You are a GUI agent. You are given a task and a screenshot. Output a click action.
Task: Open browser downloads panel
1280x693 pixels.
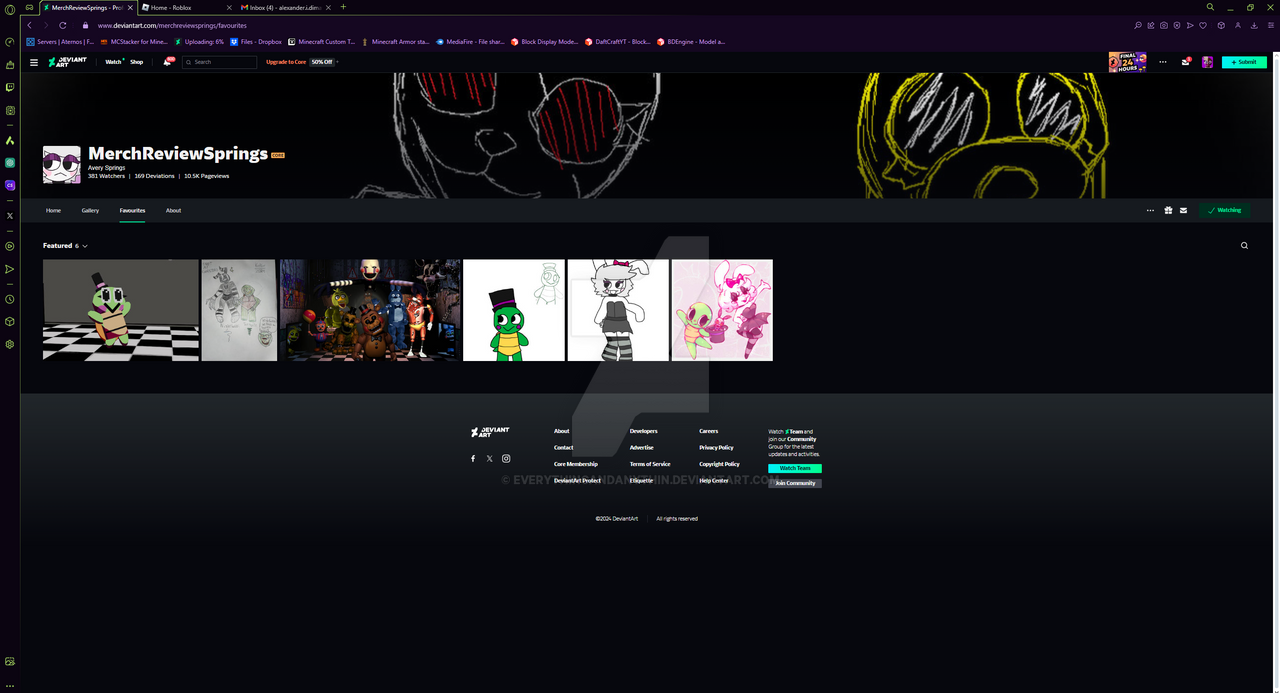click(x=1256, y=25)
